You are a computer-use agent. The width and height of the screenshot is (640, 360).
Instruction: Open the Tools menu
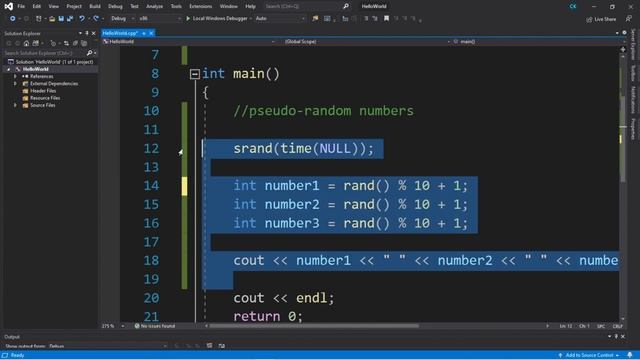176,7
